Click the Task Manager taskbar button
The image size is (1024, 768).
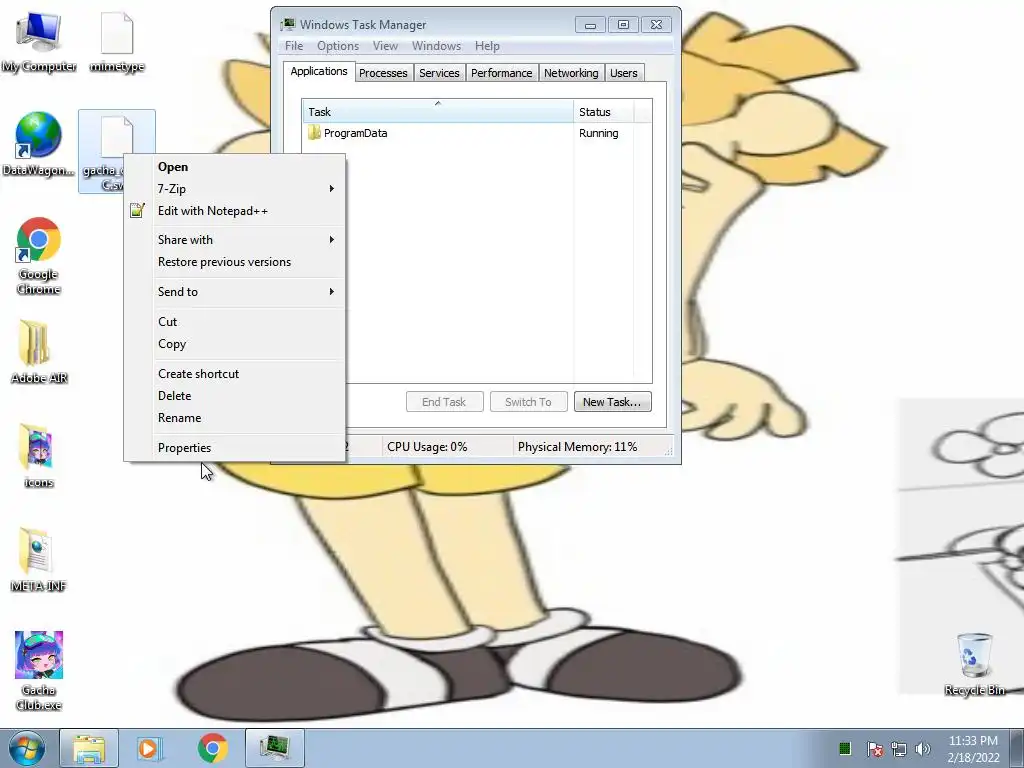pyautogui.click(x=274, y=748)
